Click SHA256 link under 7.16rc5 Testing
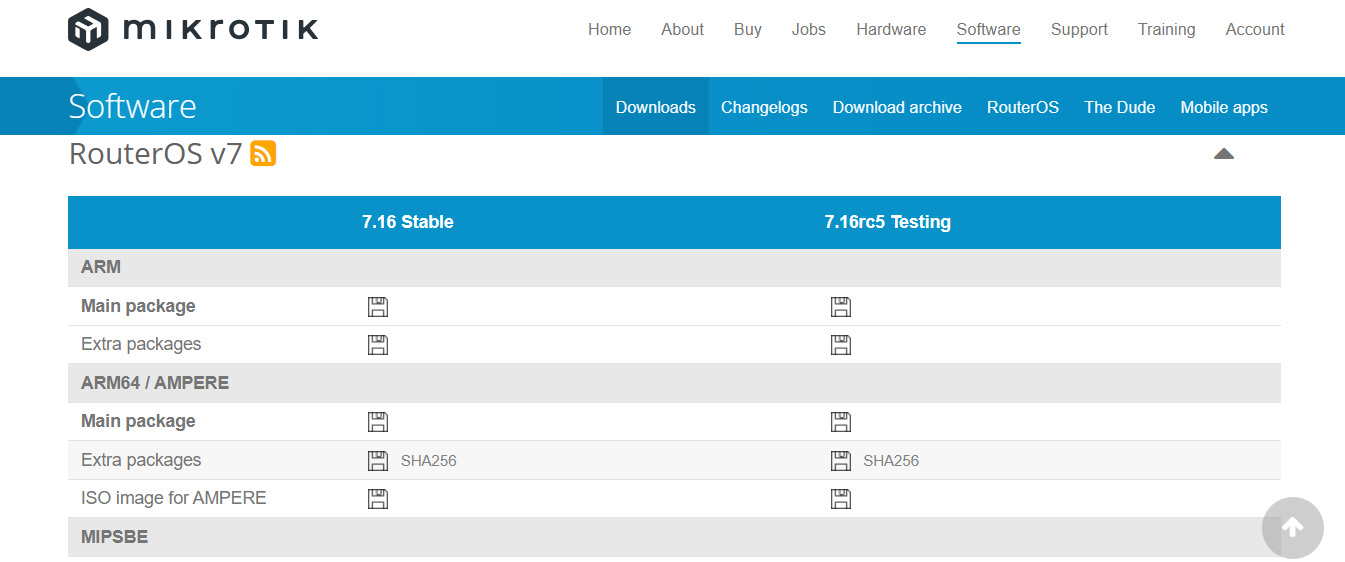The height and width of the screenshot is (562, 1345). click(x=891, y=461)
